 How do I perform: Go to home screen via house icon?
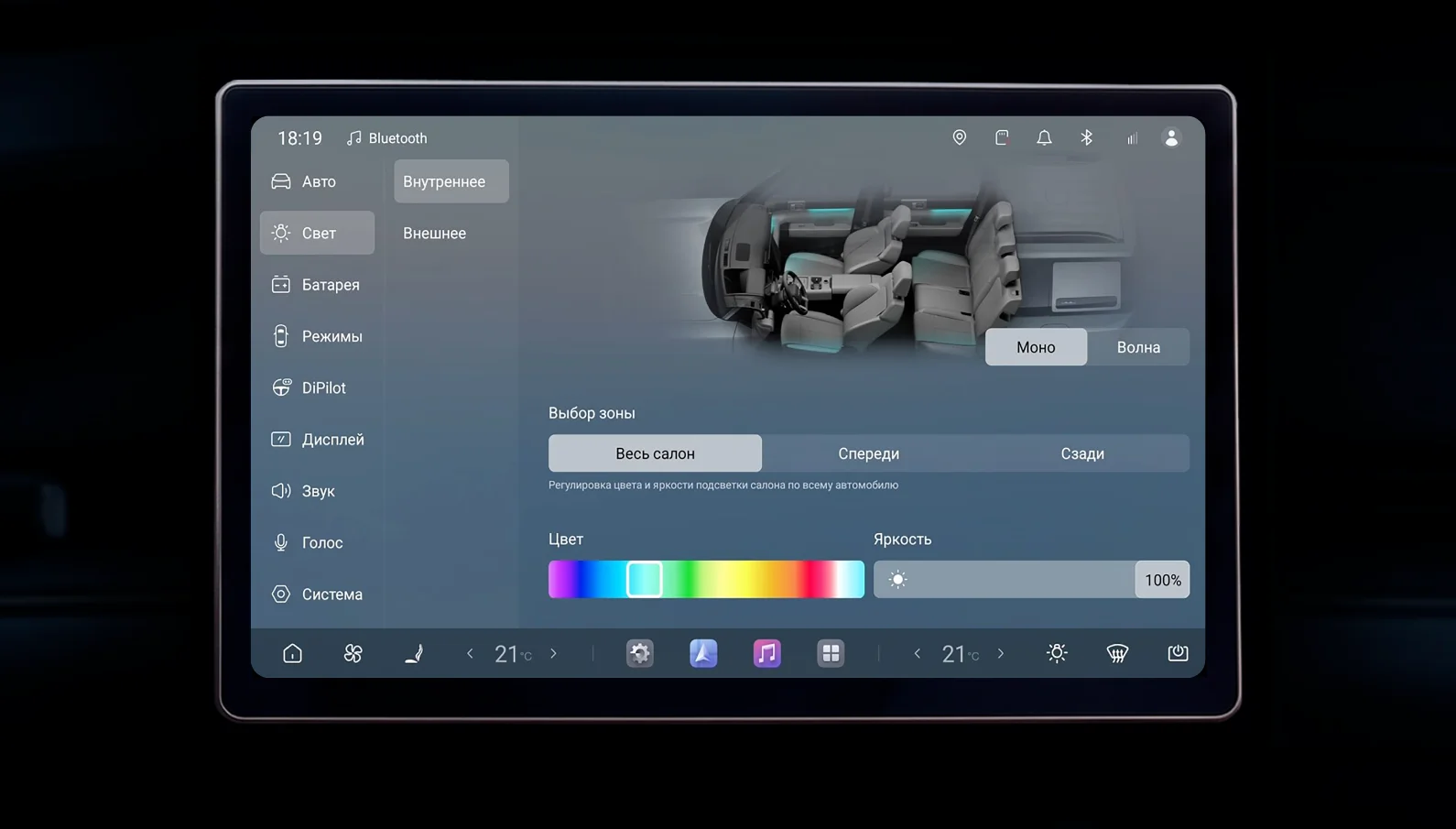coord(292,653)
